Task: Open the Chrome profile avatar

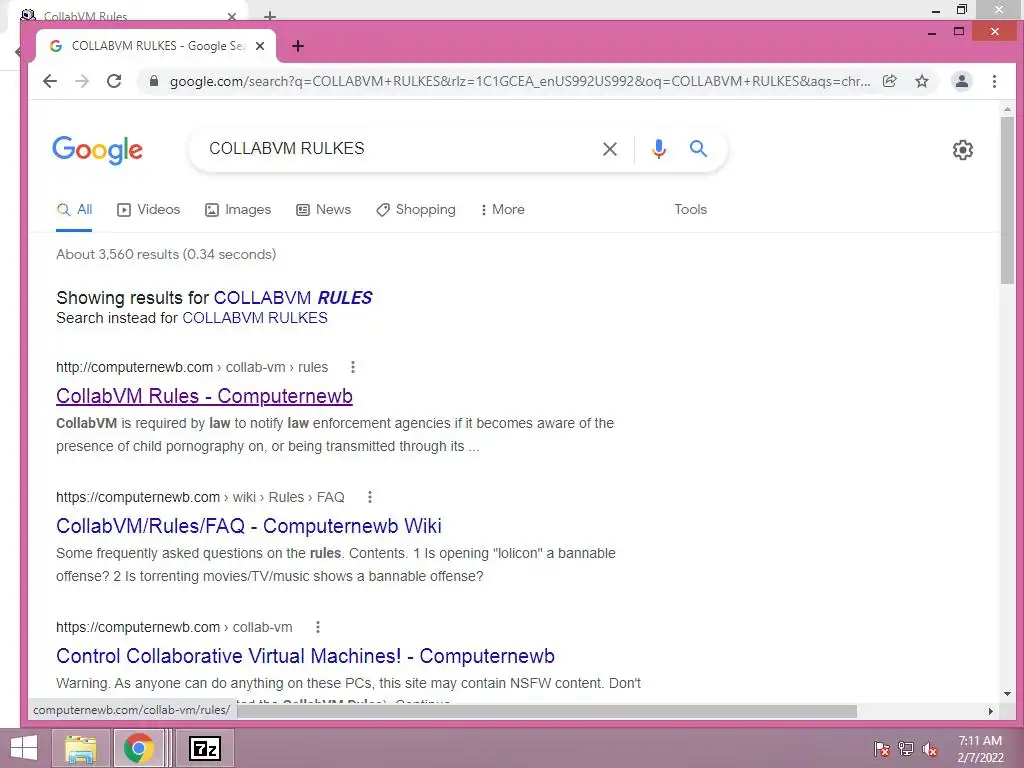Action: pyautogui.click(x=961, y=81)
